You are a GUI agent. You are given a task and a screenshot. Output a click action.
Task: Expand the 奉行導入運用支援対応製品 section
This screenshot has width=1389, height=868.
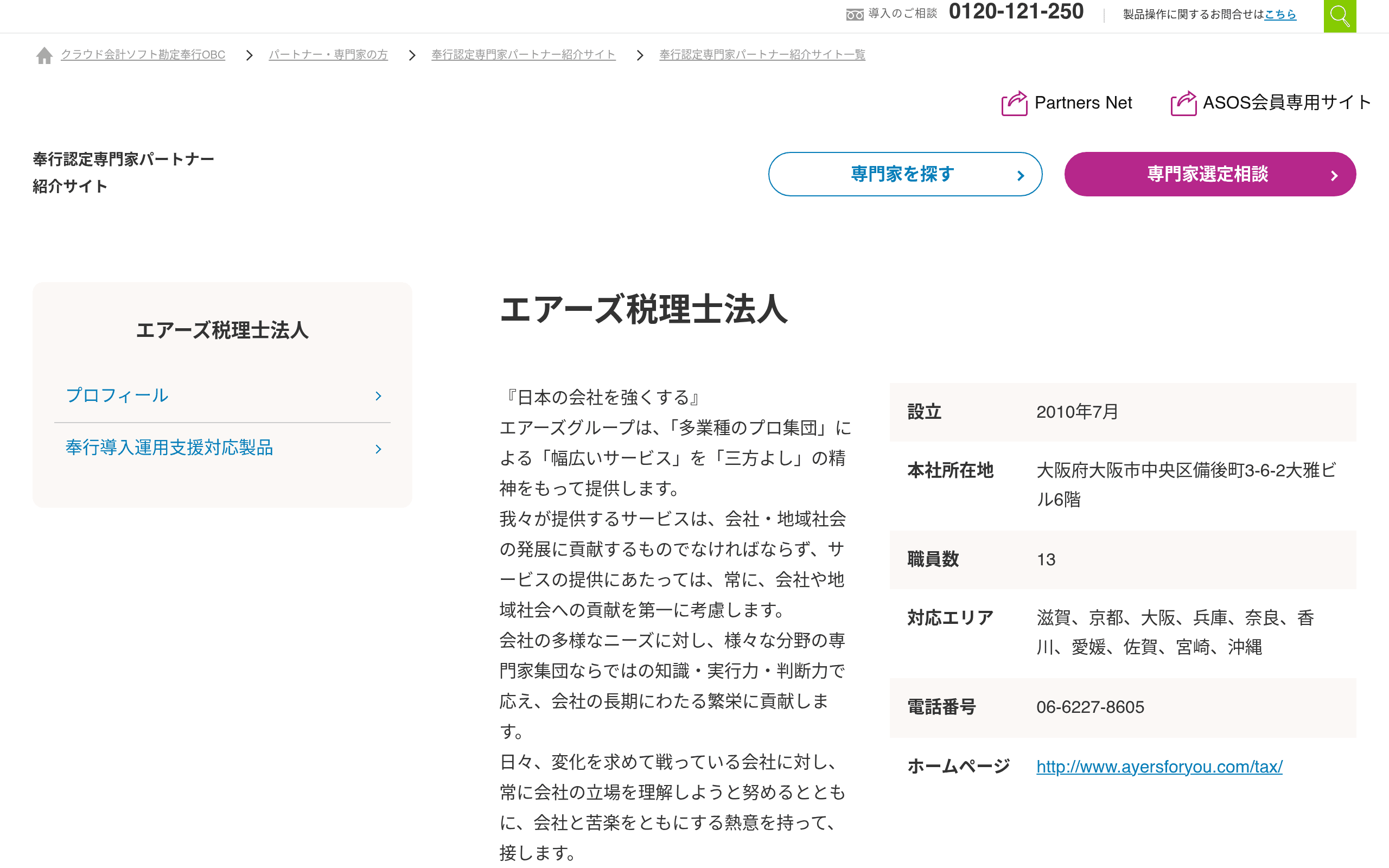pyautogui.click(x=170, y=448)
